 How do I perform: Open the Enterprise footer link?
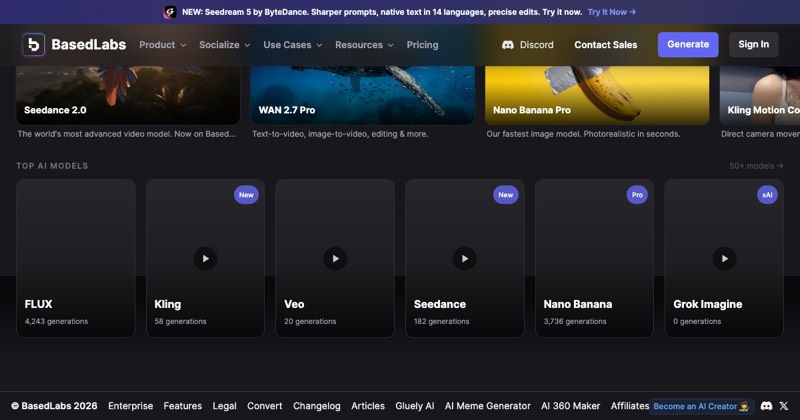[x=131, y=406]
